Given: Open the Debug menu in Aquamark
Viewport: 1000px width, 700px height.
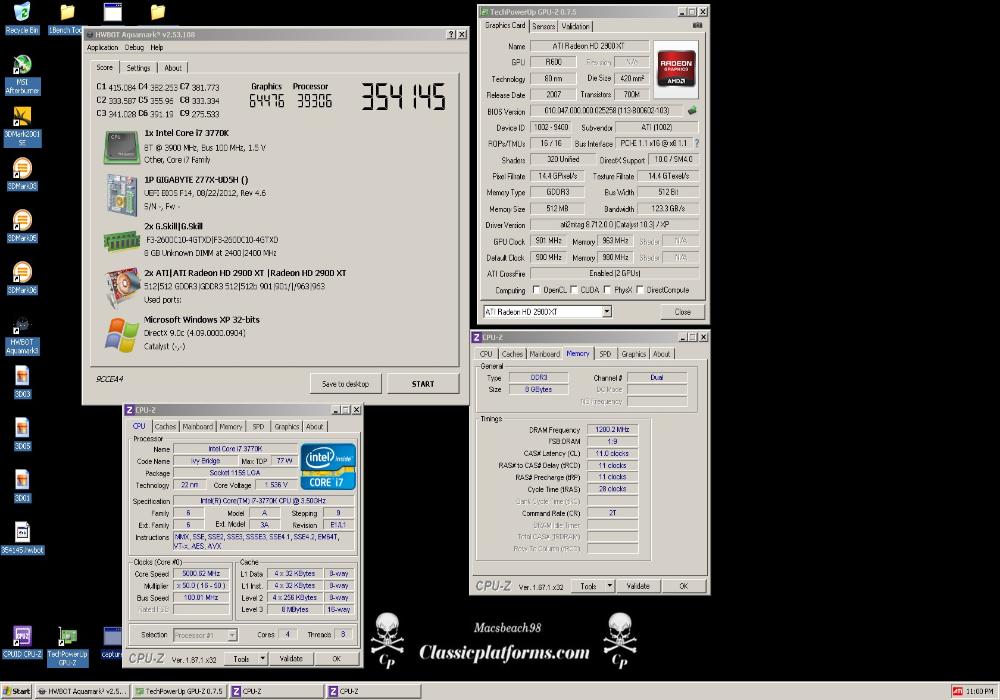Looking at the screenshot, I should 134,47.
